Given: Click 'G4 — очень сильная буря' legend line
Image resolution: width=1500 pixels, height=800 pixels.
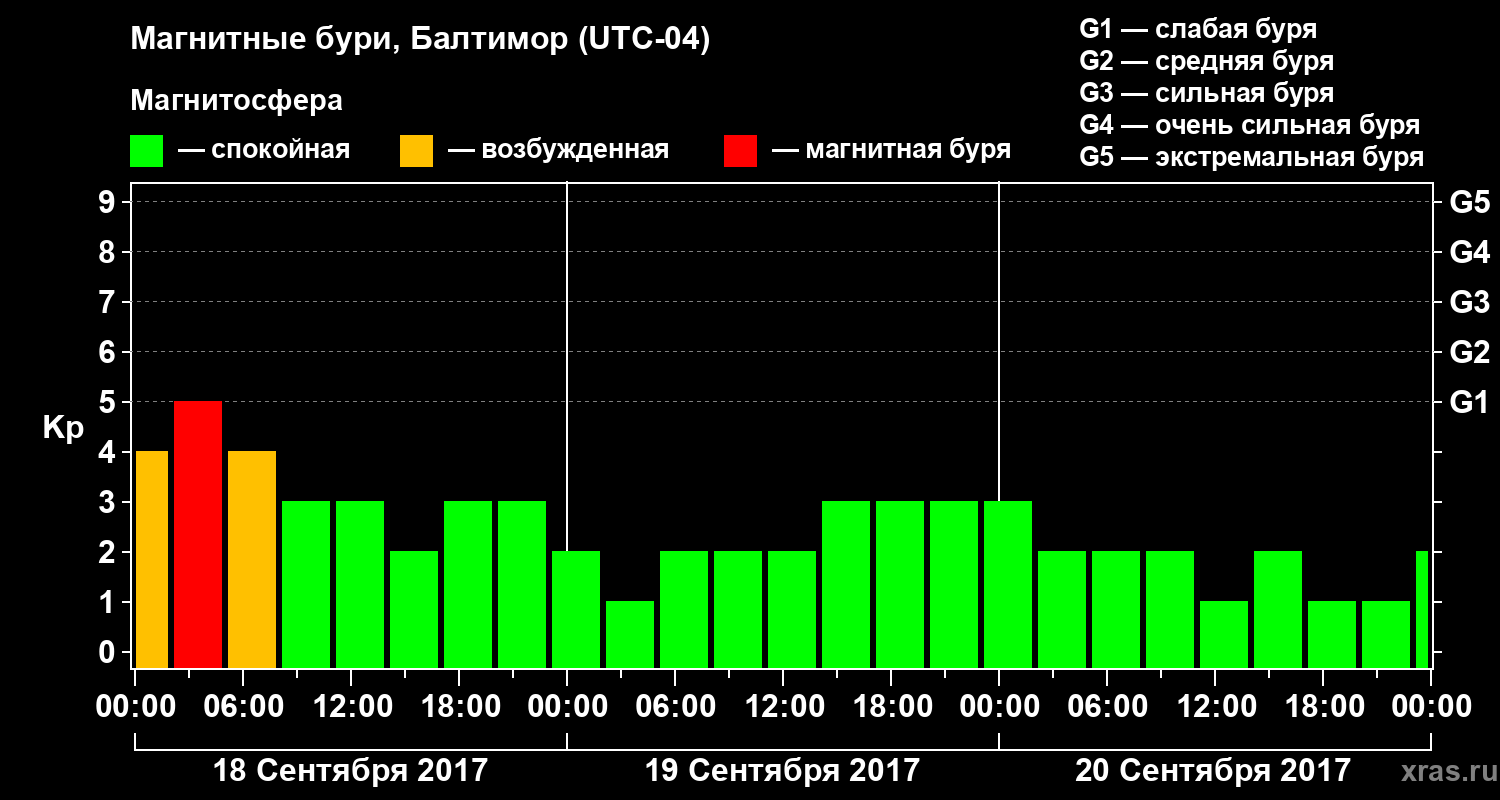Looking at the screenshot, I should tap(1250, 125).
